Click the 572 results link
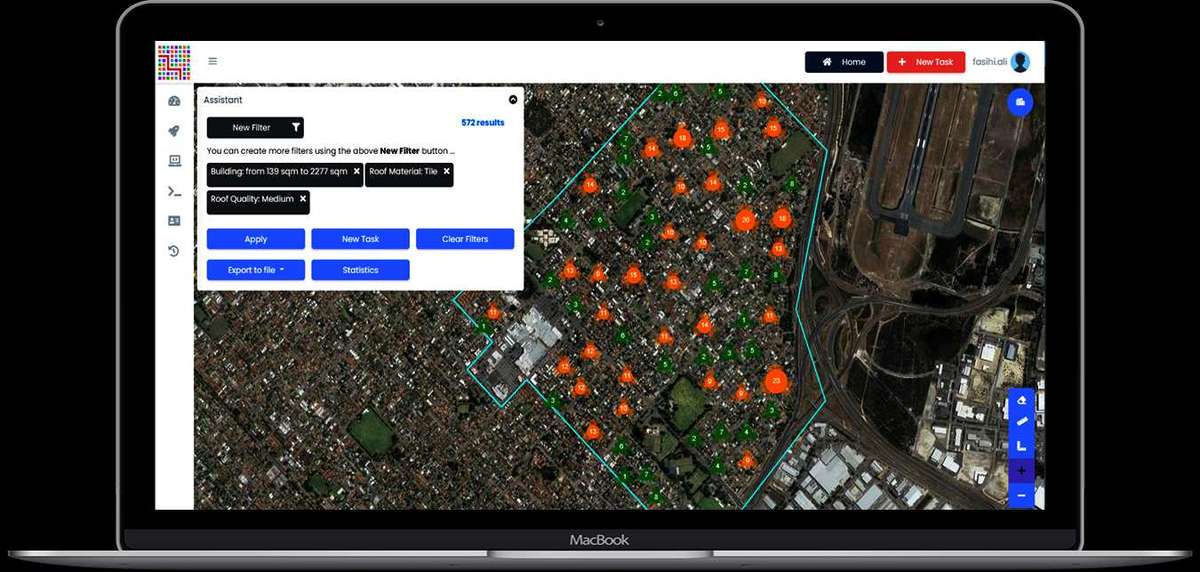 [x=483, y=123]
